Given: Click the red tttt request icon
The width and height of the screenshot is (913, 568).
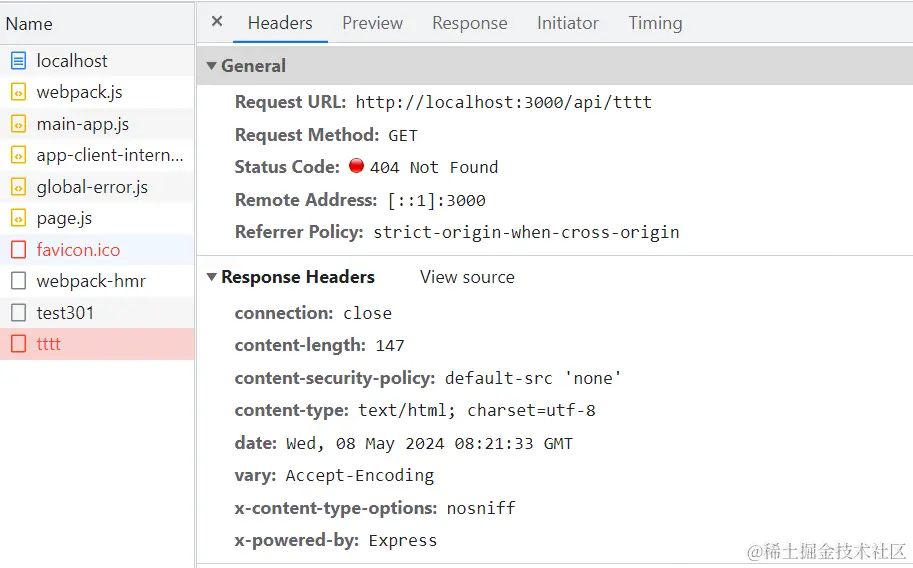Looking at the screenshot, I should [18, 344].
